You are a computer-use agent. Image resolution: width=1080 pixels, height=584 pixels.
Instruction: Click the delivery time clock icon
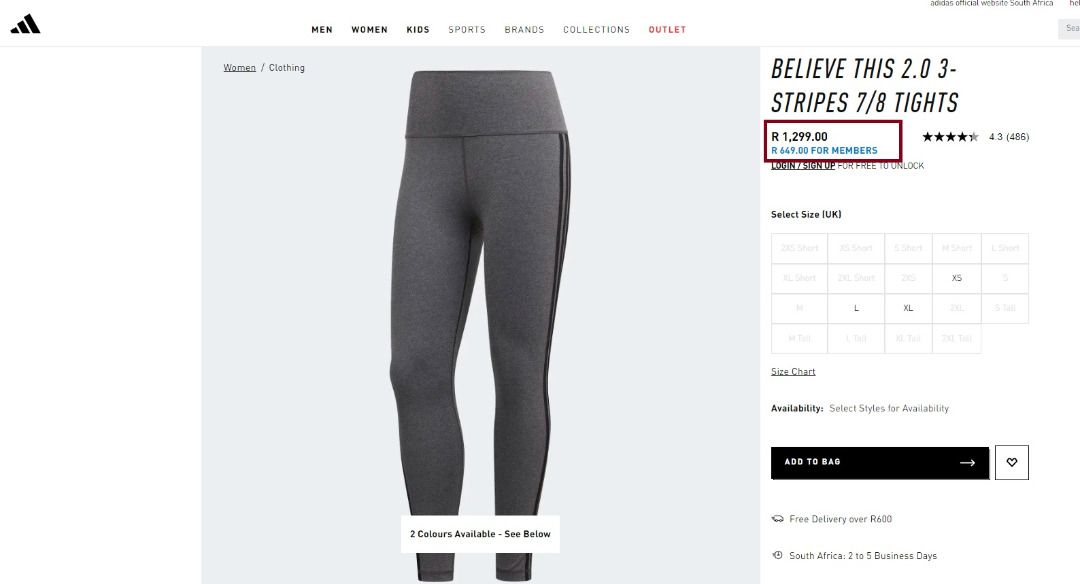click(778, 555)
